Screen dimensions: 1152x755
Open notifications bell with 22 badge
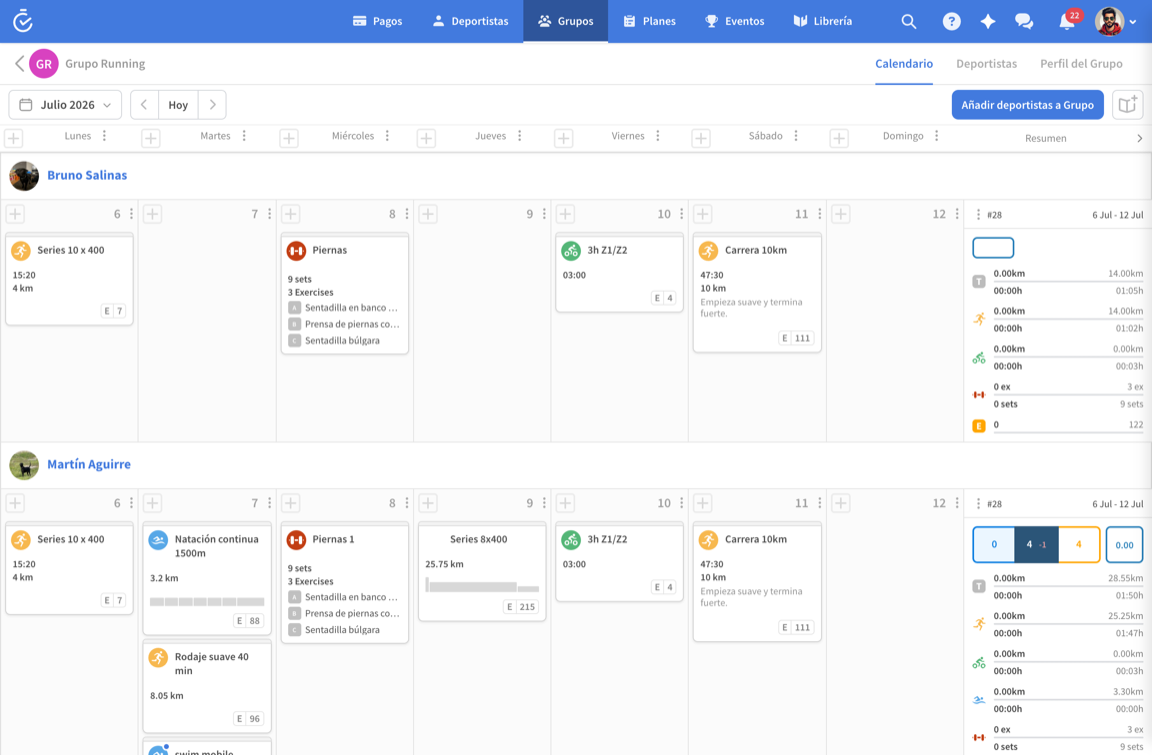(1068, 21)
